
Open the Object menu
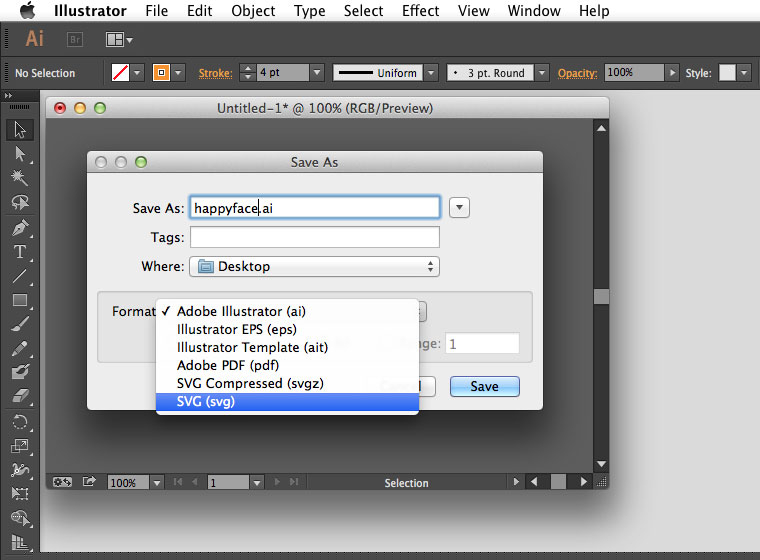point(253,11)
